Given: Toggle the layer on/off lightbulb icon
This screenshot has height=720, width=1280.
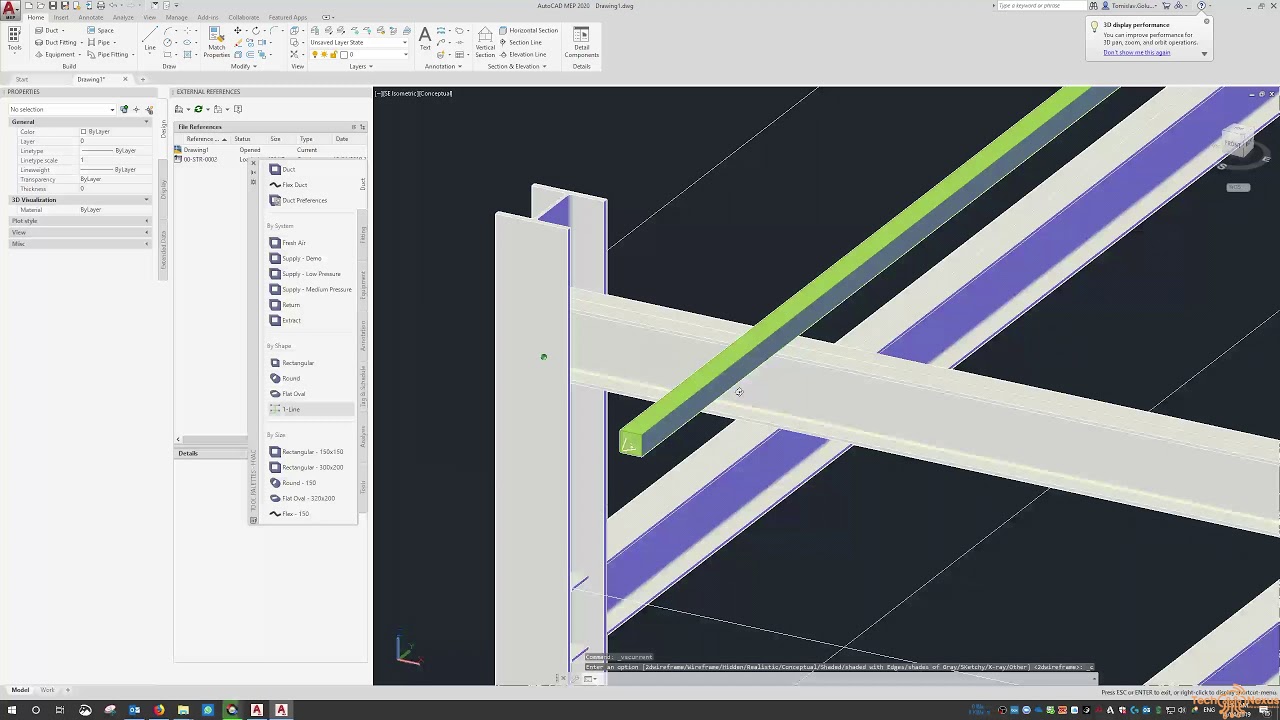Looking at the screenshot, I should 315,54.
